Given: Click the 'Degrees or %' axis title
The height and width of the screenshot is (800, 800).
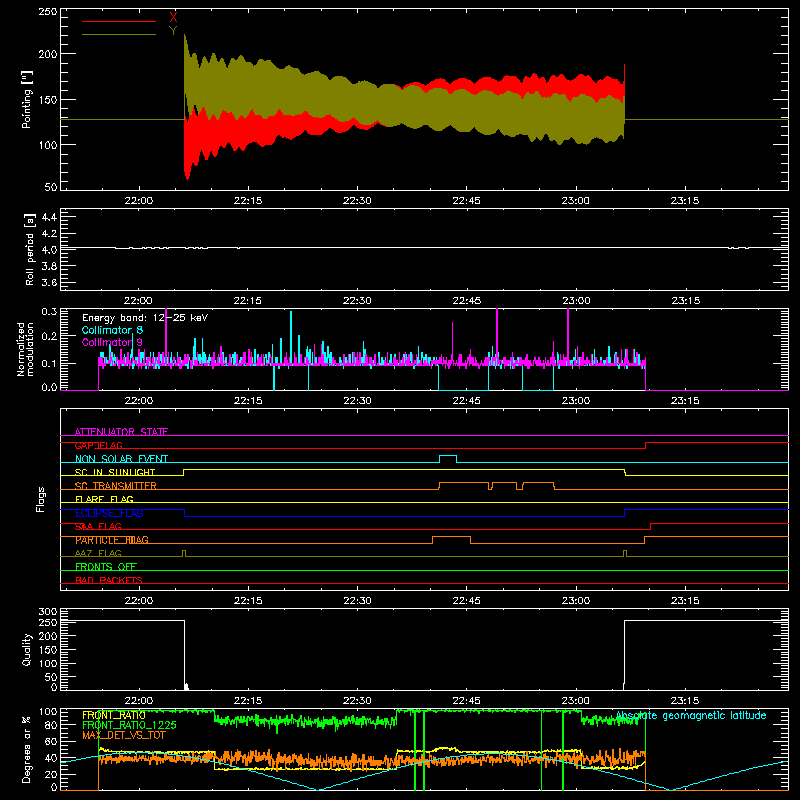Looking at the screenshot, I should [27, 750].
